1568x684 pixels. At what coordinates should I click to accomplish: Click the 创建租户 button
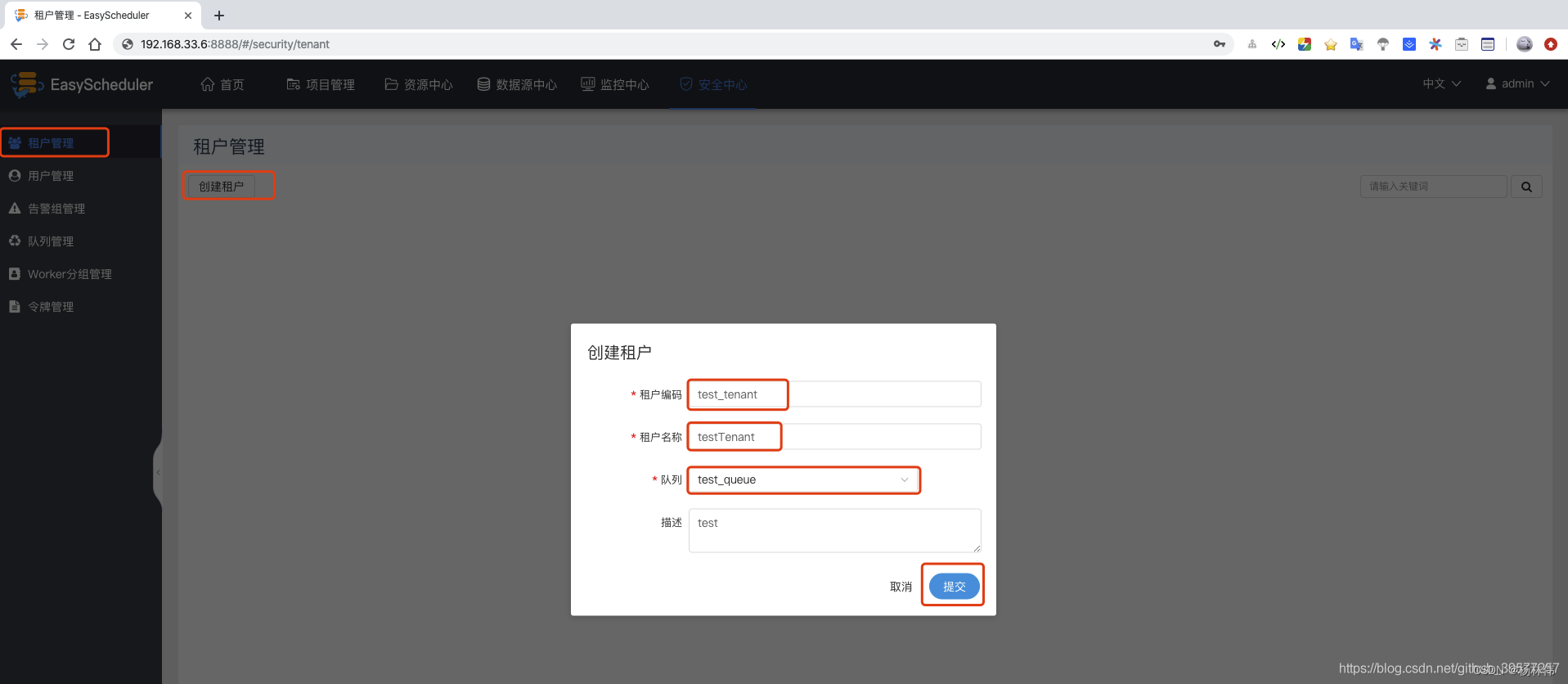point(221,187)
